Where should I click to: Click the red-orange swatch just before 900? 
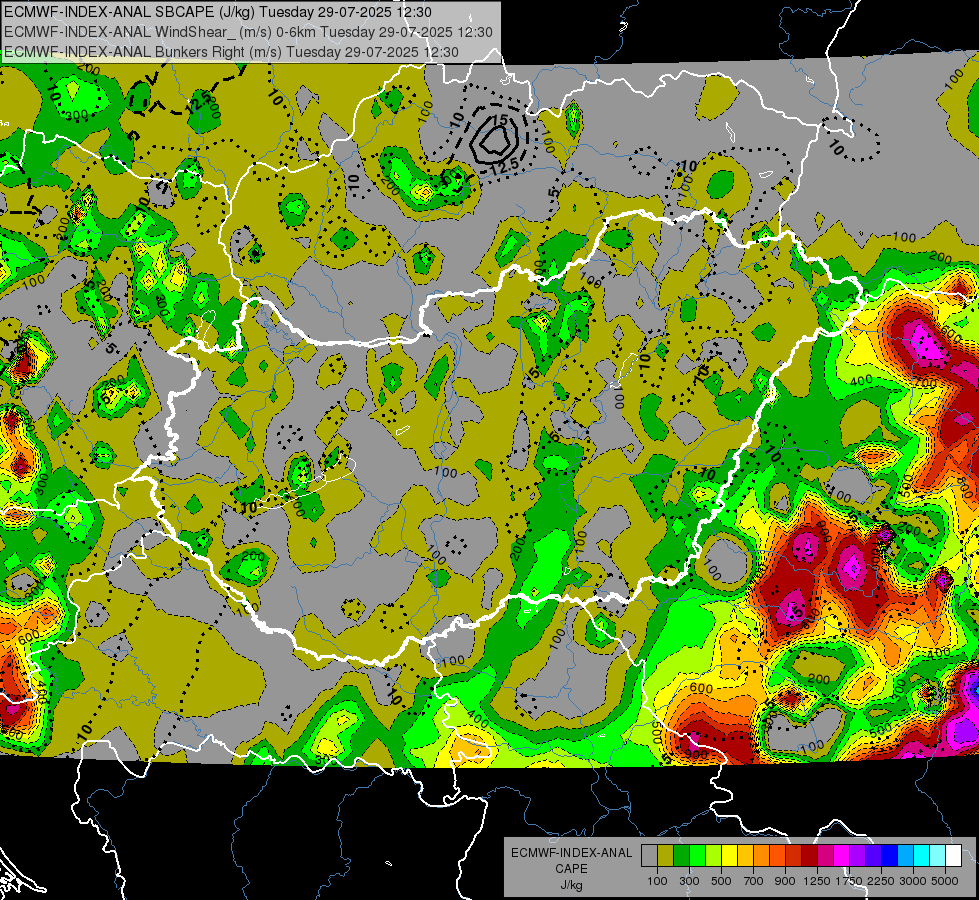click(777, 856)
